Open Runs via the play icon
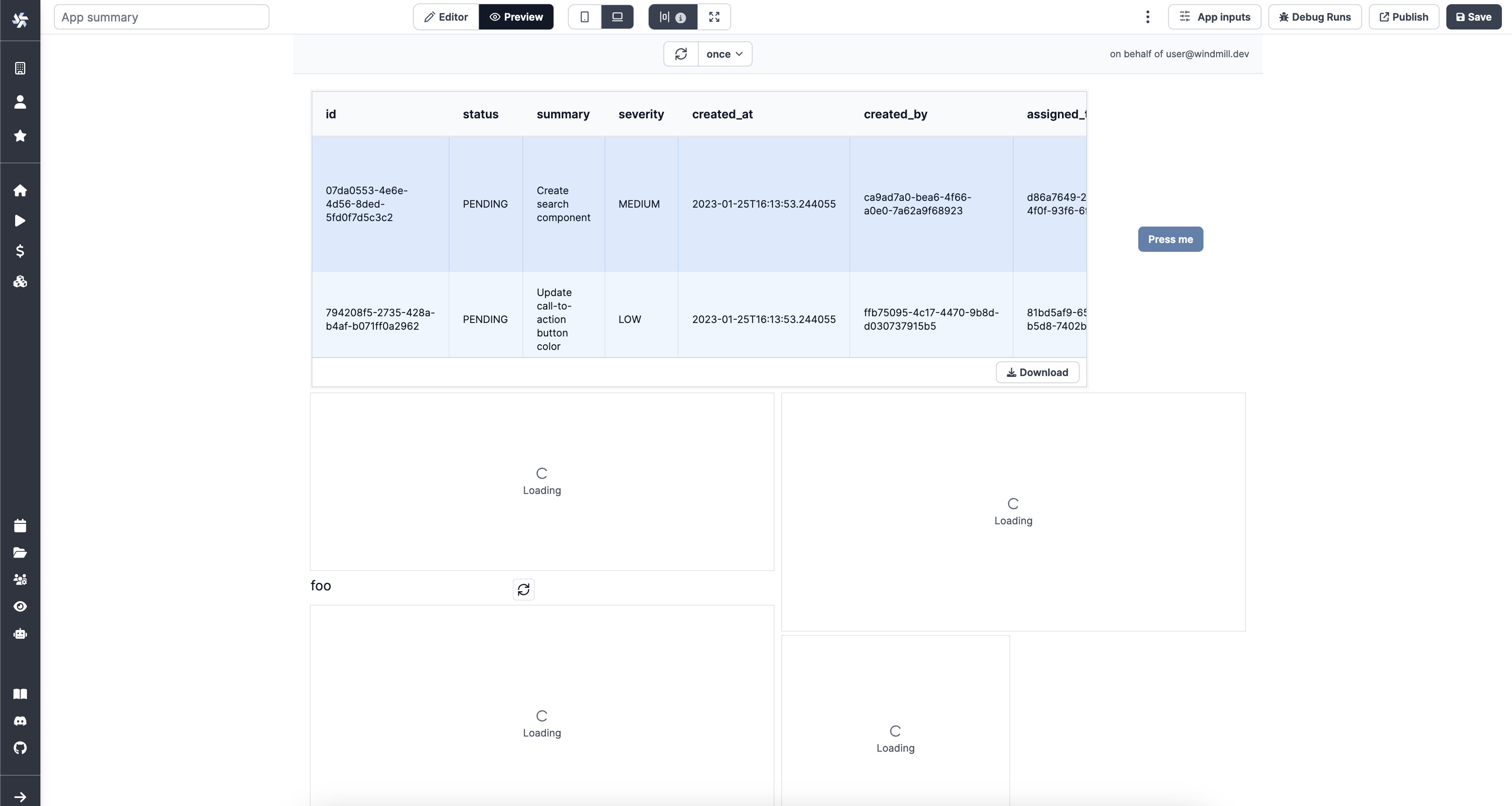The height and width of the screenshot is (806, 1512). pos(20,221)
